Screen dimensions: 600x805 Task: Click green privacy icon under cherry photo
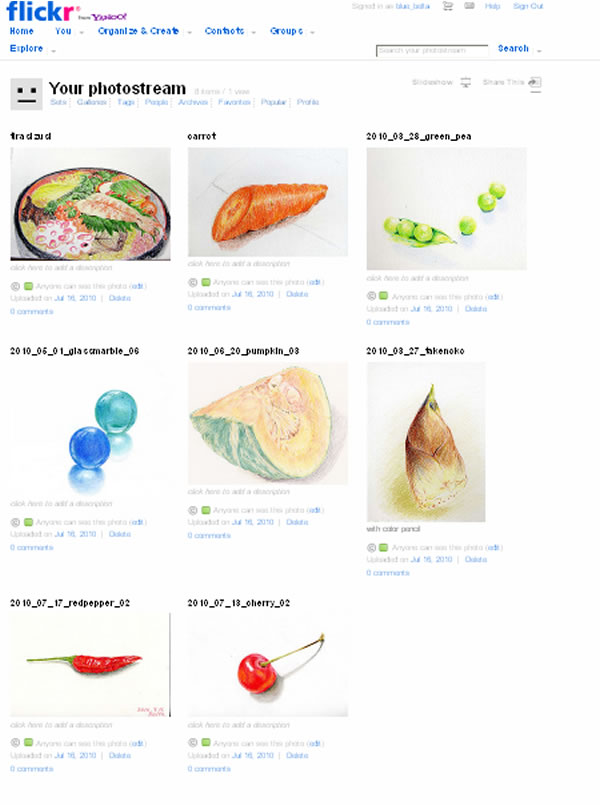point(206,742)
